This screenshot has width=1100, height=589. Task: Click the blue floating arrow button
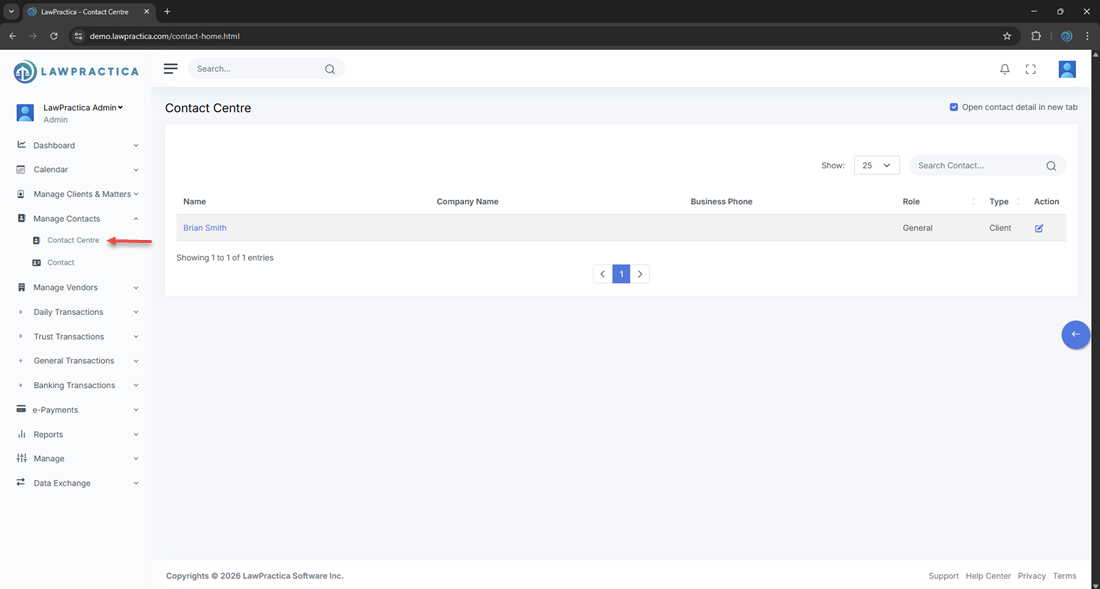pos(1075,334)
